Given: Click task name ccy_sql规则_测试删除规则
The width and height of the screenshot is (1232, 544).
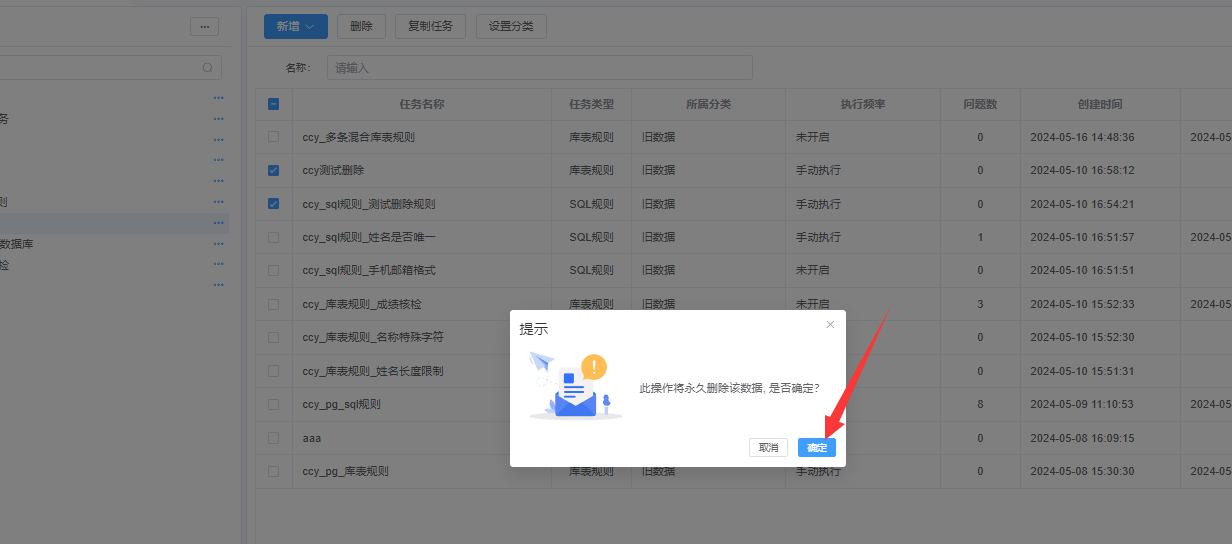Looking at the screenshot, I should click(369, 204).
